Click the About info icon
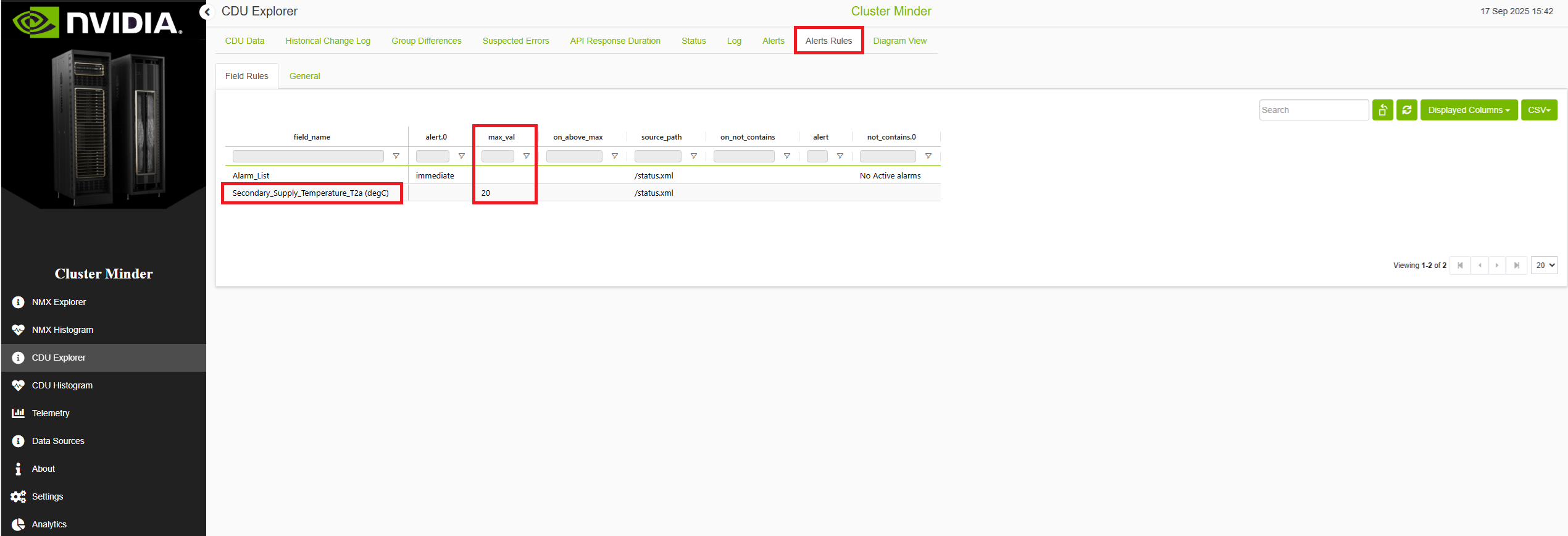The width and height of the screenshot is (1568, 536). pyautogui.click(x=18, y=469)
